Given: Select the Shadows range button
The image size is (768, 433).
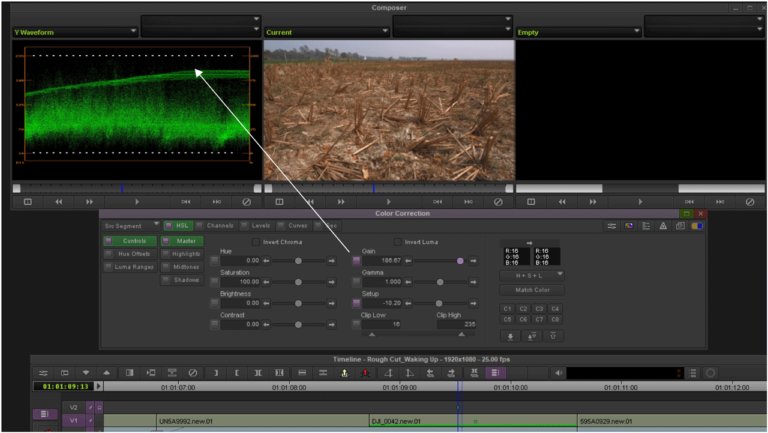Looking at the screenshot, I should (x=182, y=280).
